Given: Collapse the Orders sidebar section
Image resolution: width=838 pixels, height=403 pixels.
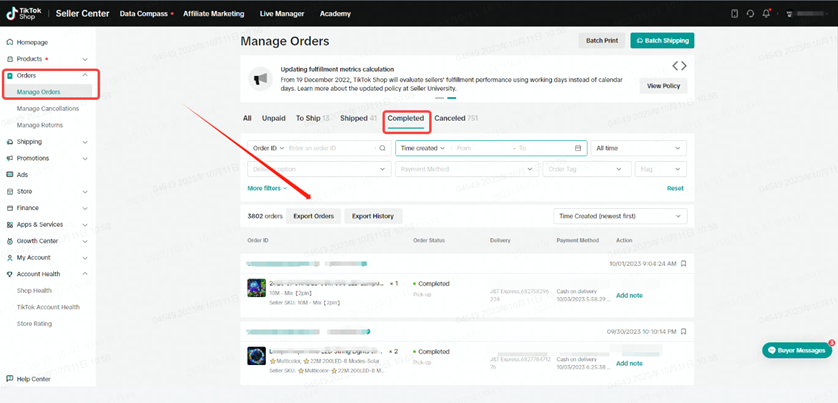Looking at the screenshot, I should 85,75.
